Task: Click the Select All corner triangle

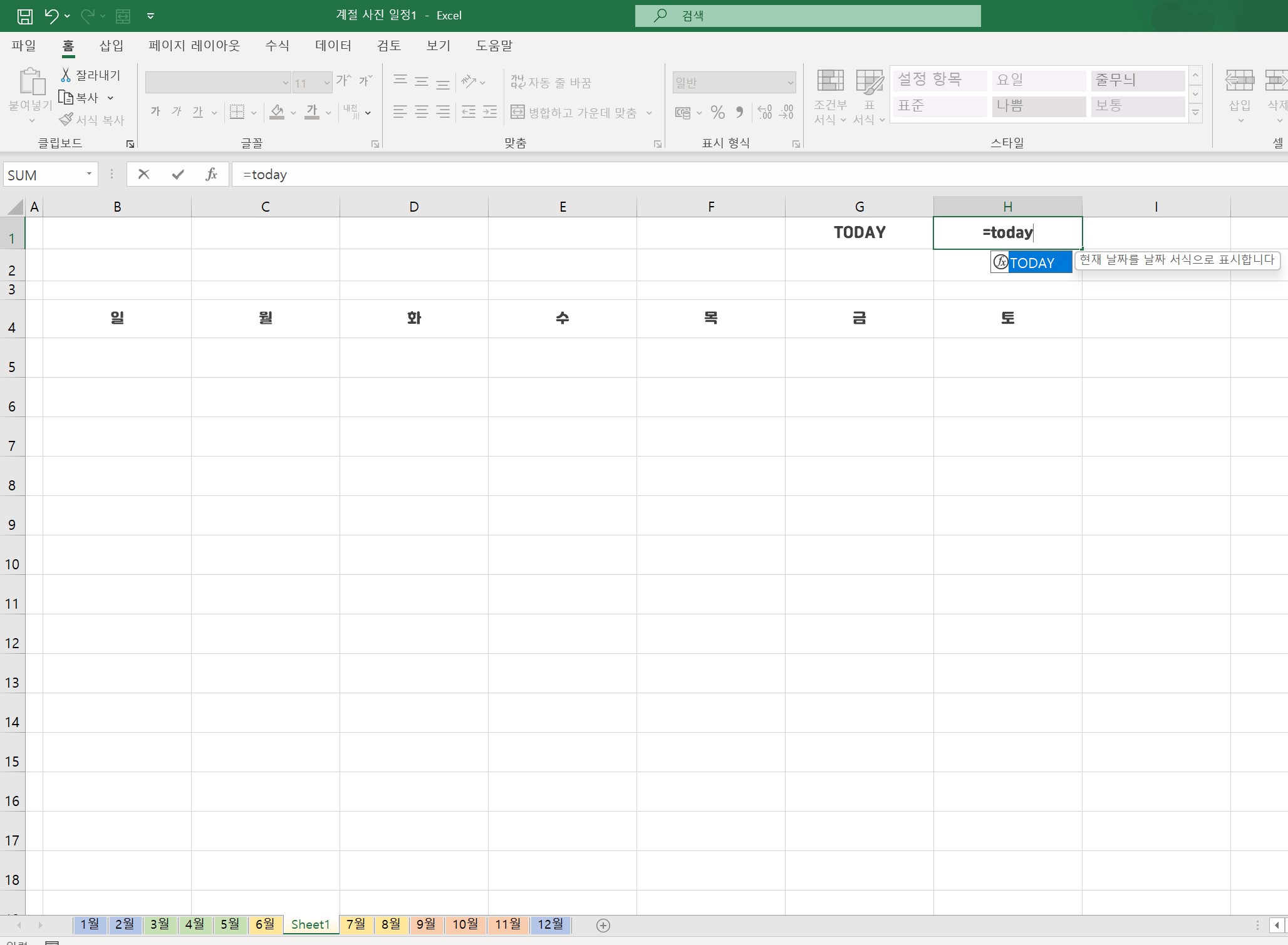Action: click(x=15, y=207)
